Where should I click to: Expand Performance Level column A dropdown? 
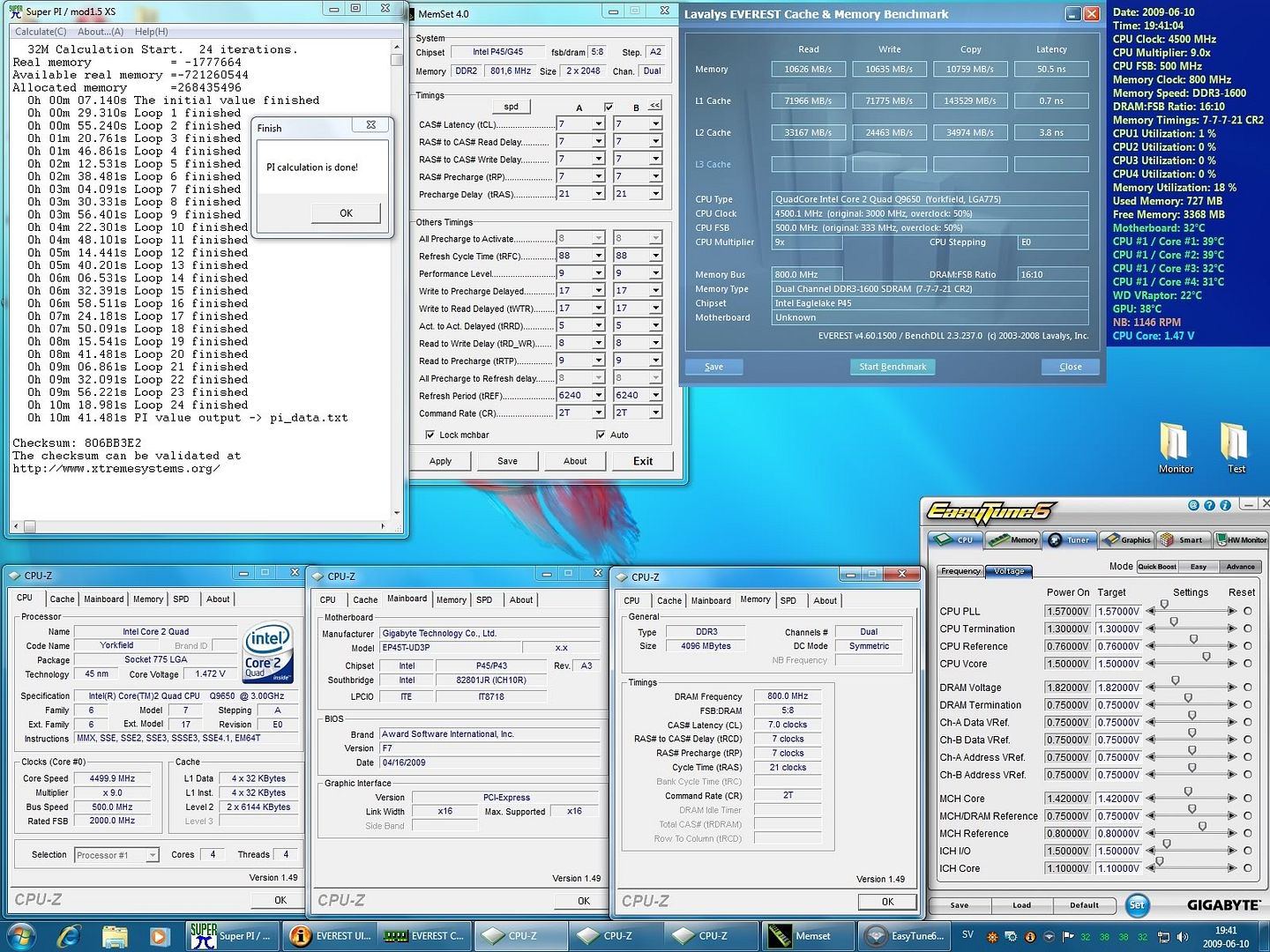pos(598,273)
